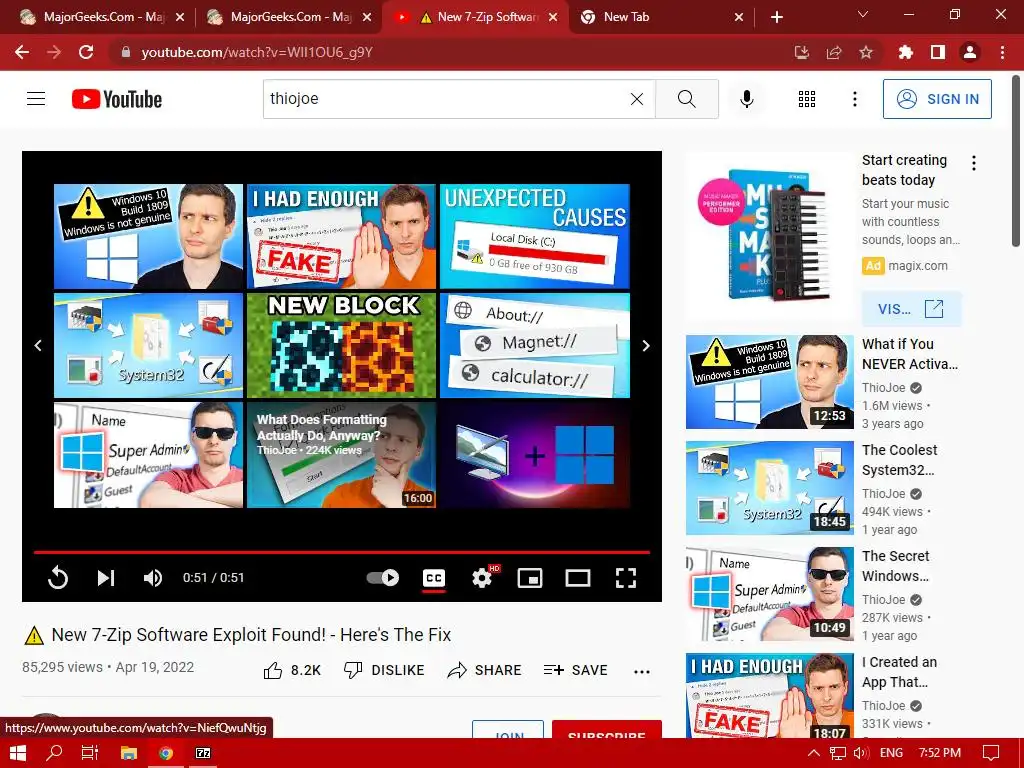Click endscreen thumbnail NEW BLOCK
Viewport: 1024px width, 768px height.
pyautogui.click(x=342, y=345)
